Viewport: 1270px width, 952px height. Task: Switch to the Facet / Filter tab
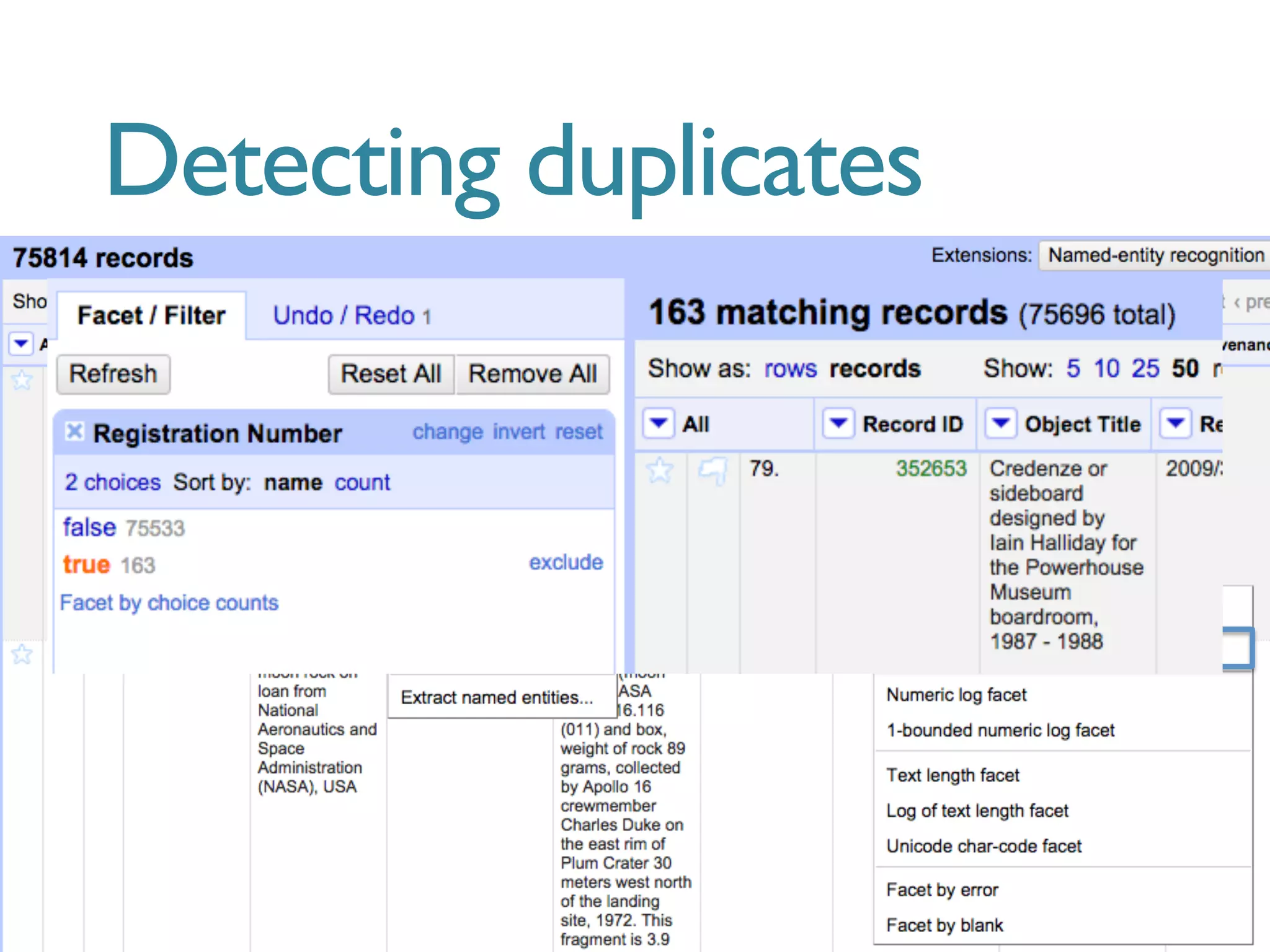[151, 315]
